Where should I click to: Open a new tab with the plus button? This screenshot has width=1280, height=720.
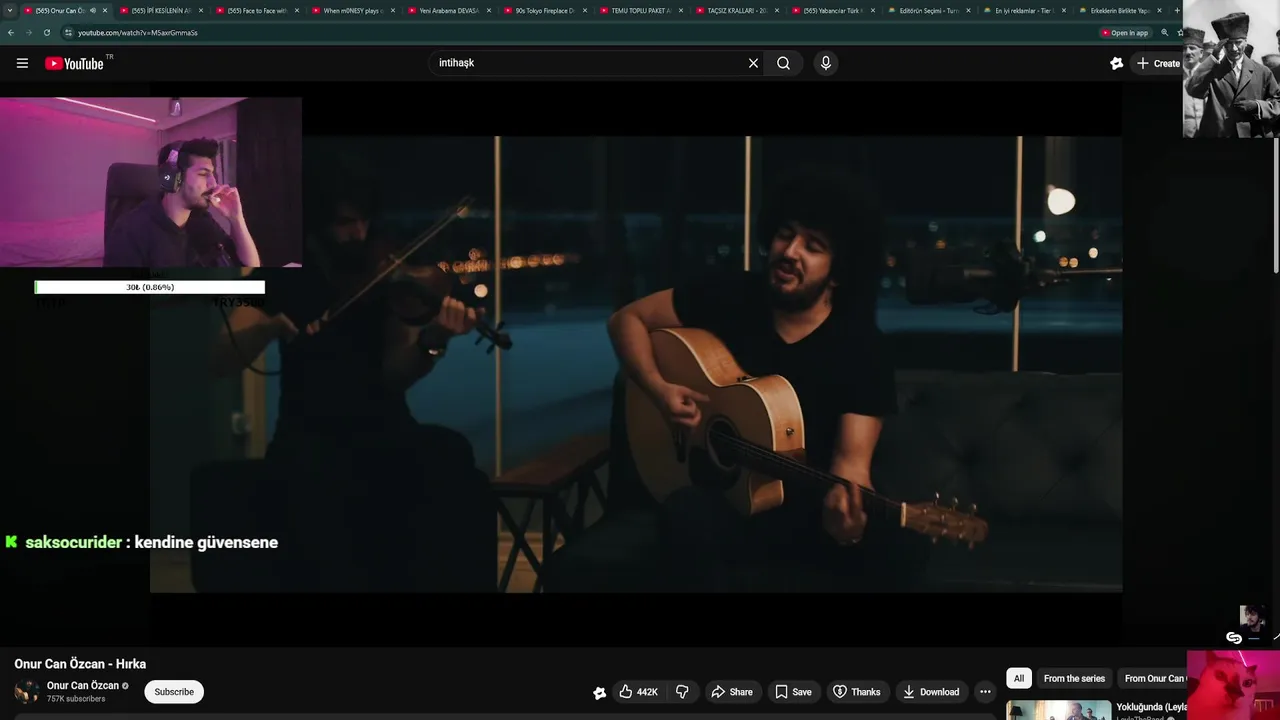[x=1177, y=10]
